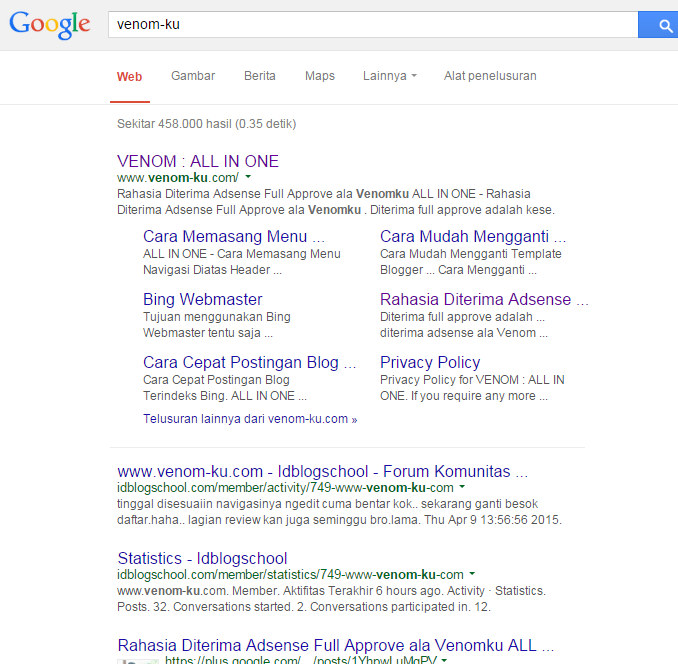Click snippet 'Cara Mudah Mengganti Template'

(470, 254)
